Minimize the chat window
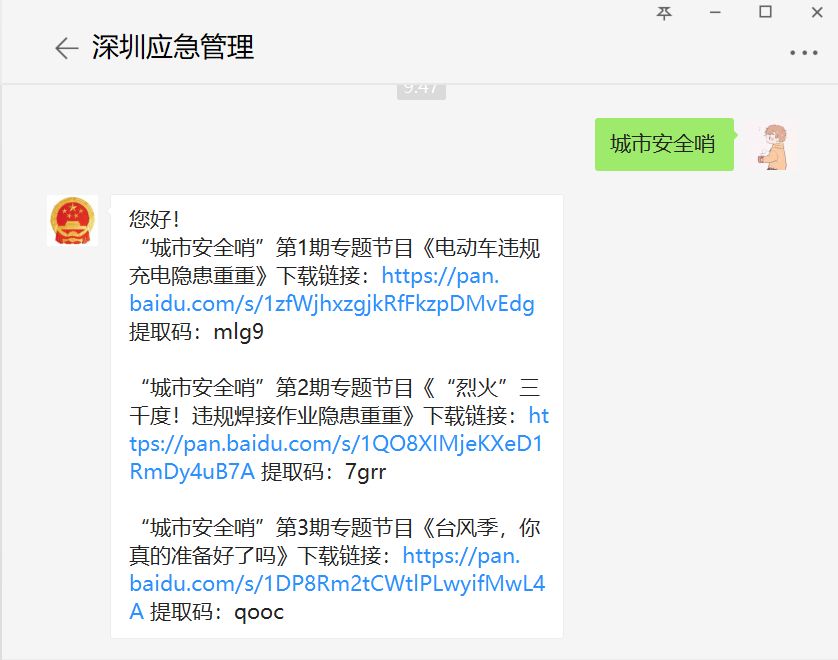This screenshot has height=660, width=838. (x=715, y=12)
